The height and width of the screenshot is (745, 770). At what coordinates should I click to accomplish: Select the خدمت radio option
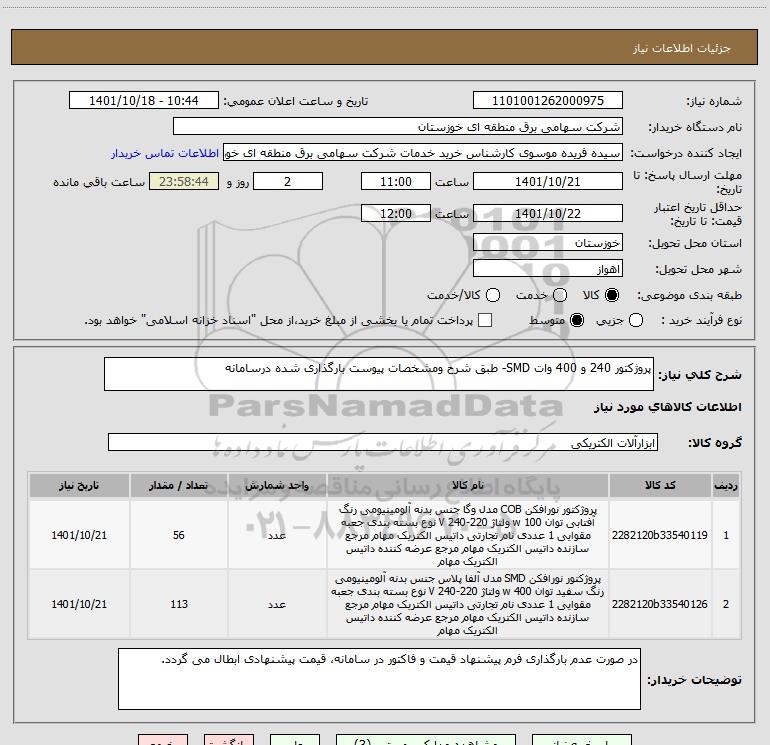(x=559, y=295)
